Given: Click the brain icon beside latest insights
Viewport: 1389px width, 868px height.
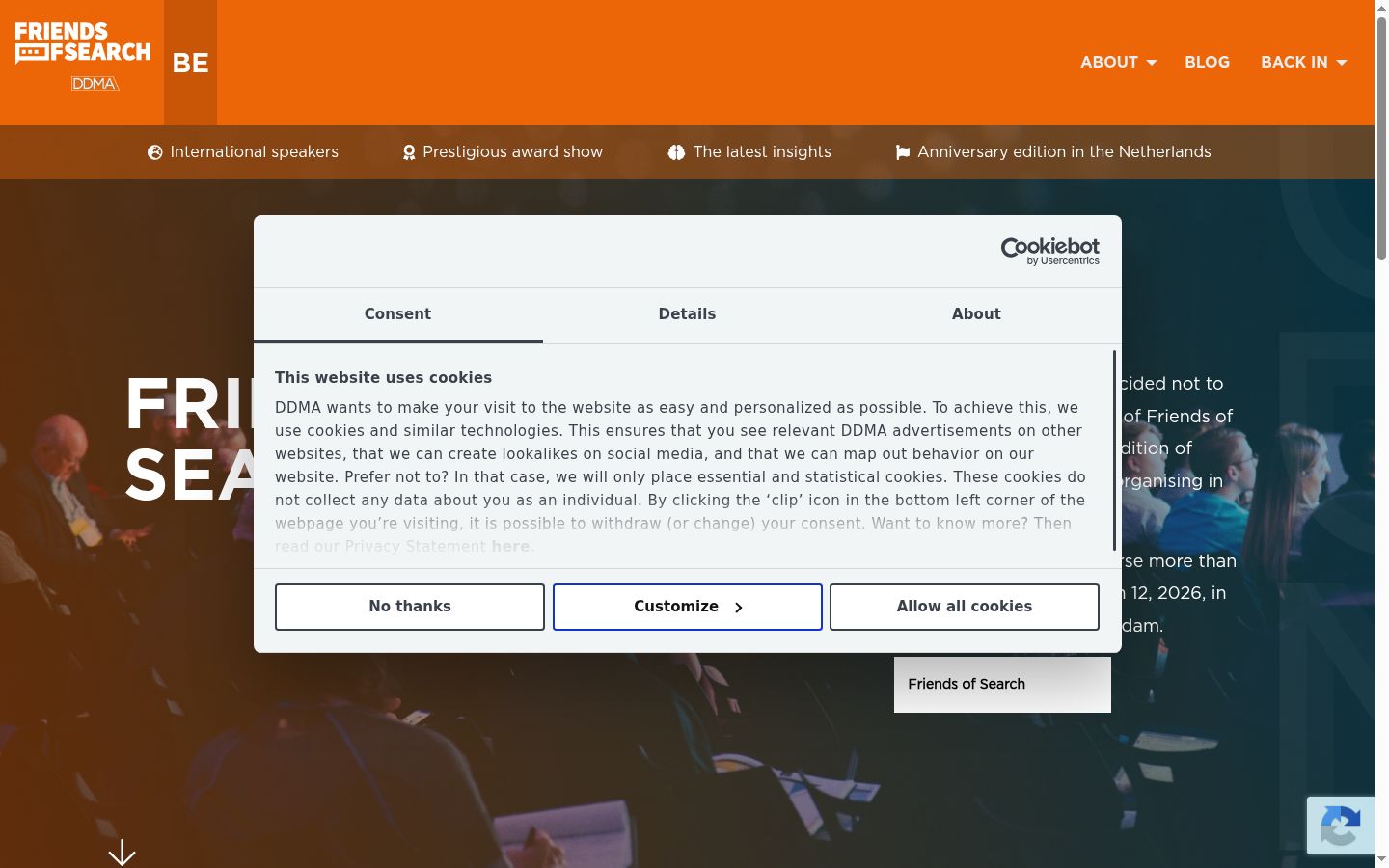Looking at the screenshot, I should pos(676,152).
